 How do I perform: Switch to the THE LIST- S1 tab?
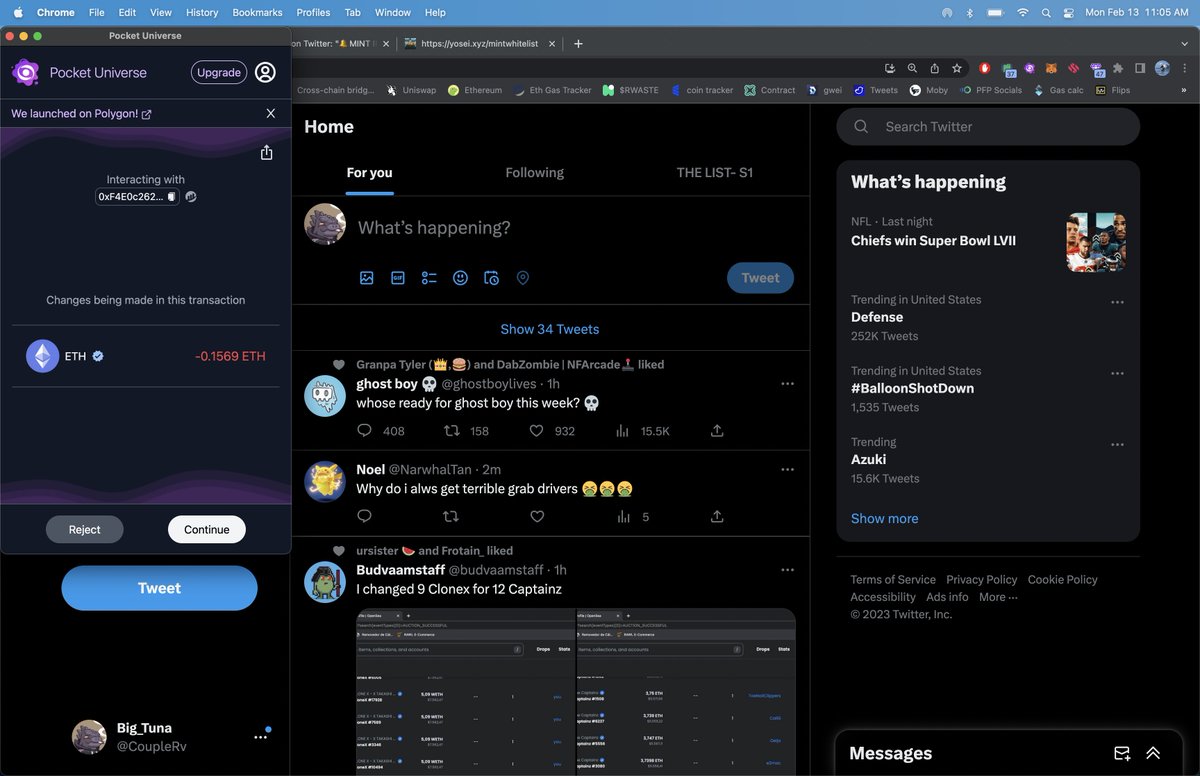click(x=715, y=172)
